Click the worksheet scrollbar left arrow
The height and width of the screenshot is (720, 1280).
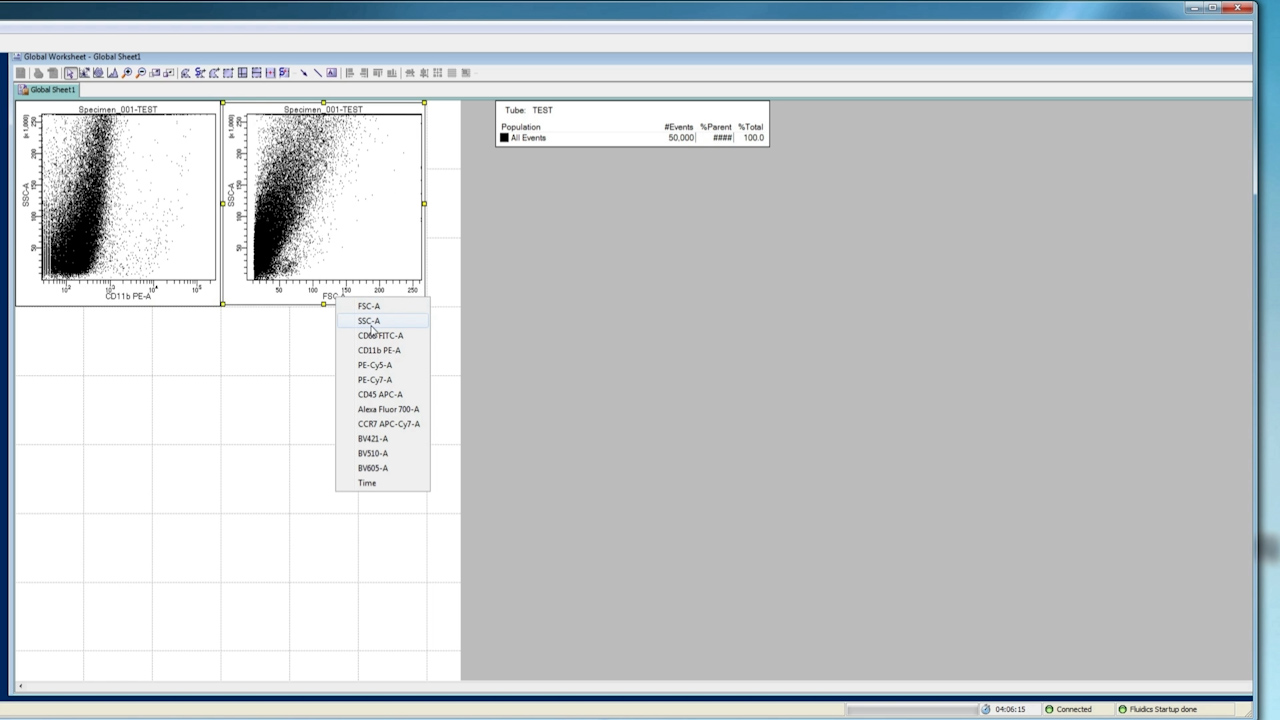(20, 686)
